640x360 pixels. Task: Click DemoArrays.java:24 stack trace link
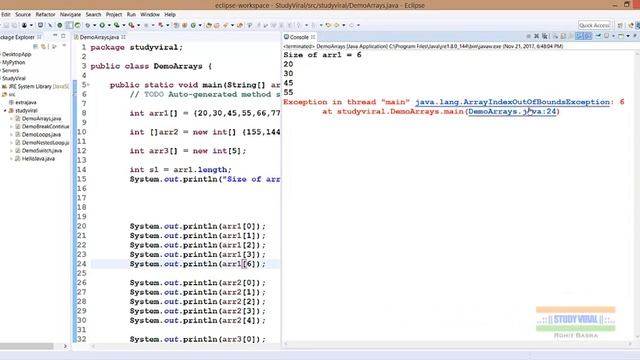pyautogui.click(x=512, y=111)
